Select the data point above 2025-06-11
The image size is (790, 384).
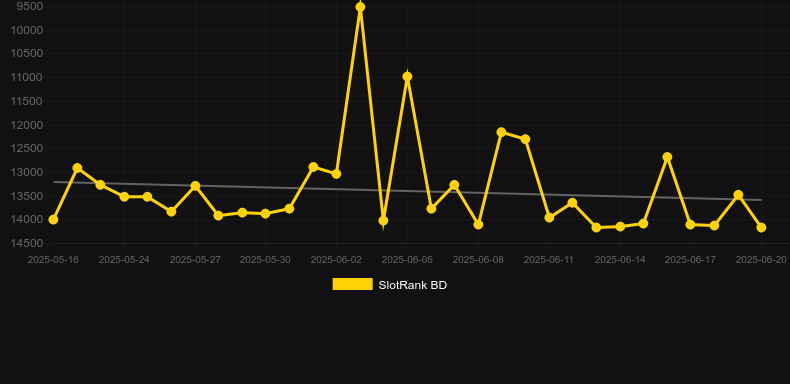[x=549, y=218]
